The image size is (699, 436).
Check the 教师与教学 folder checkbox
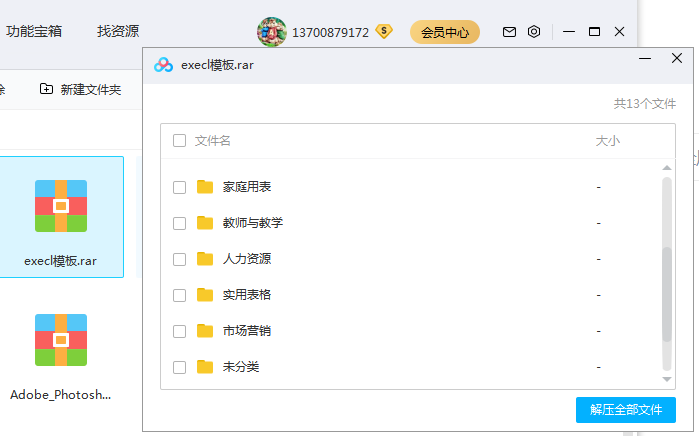click(180, 223)
